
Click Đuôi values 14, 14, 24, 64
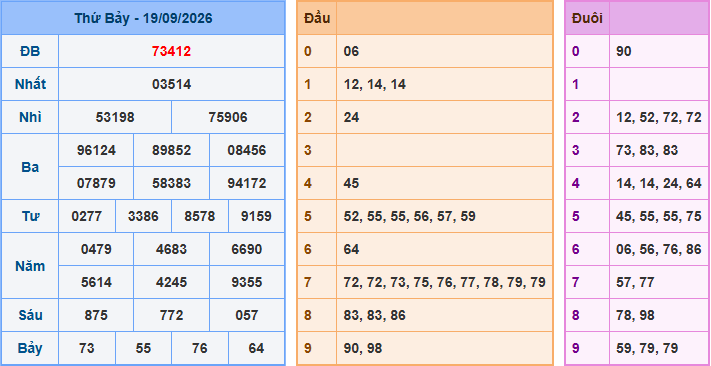[x=658, y=183]
